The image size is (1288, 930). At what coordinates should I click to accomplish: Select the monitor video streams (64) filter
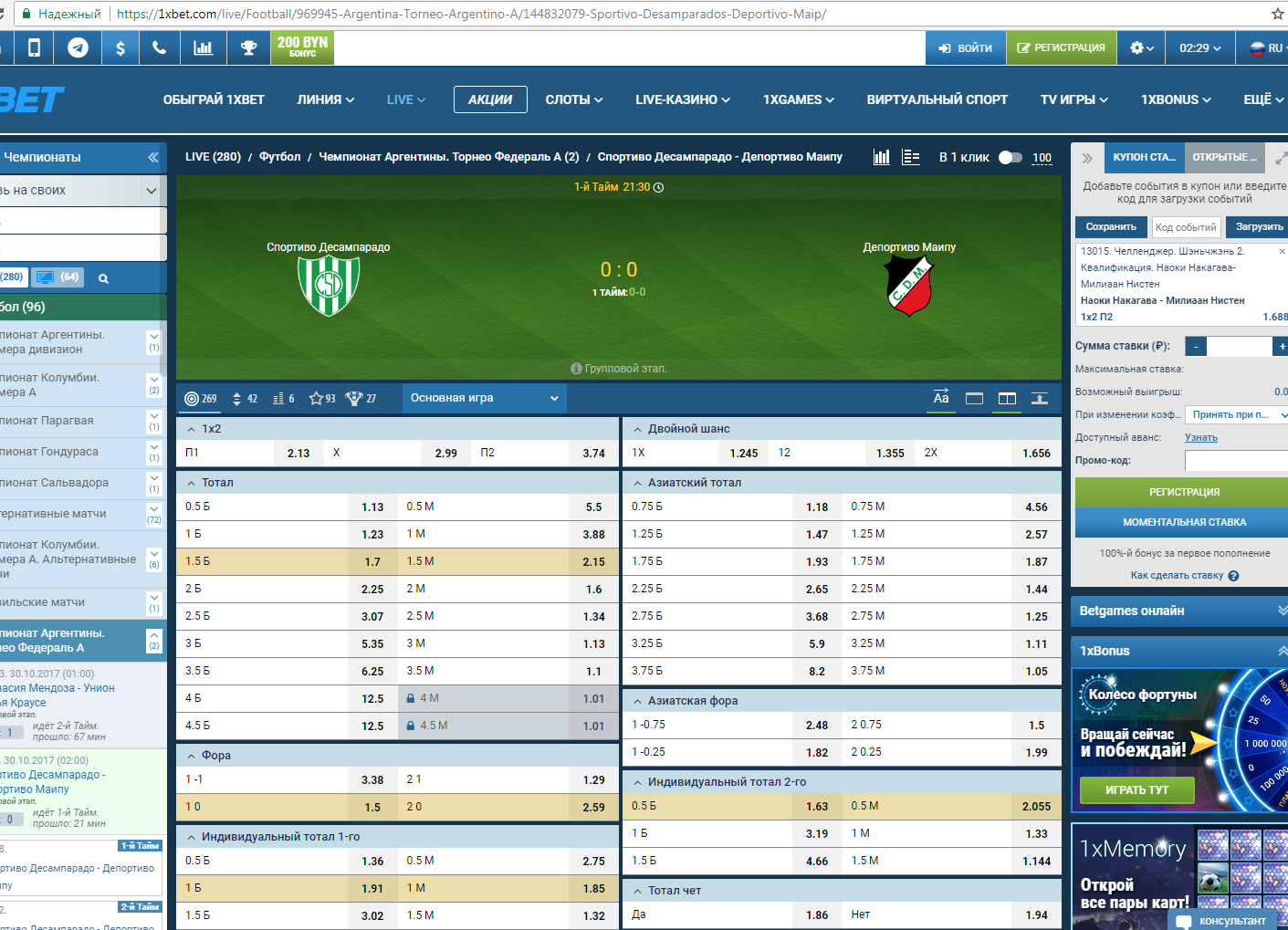pyautogui.click(x=58, y=277)
